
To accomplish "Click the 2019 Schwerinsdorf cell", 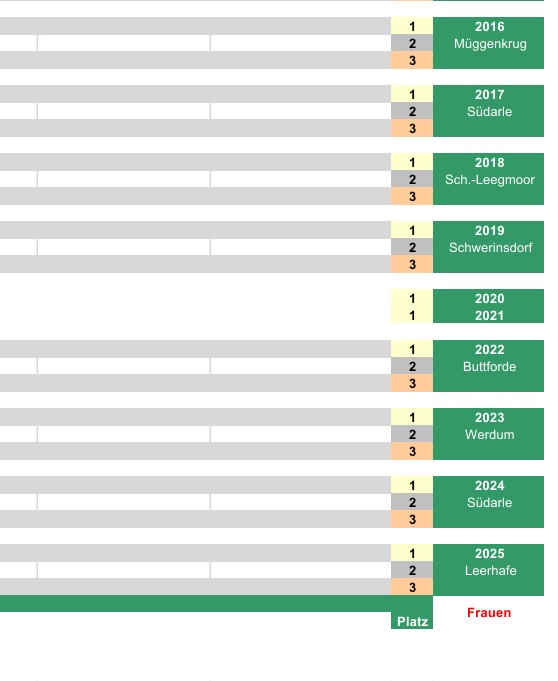I will pos(489,247).
